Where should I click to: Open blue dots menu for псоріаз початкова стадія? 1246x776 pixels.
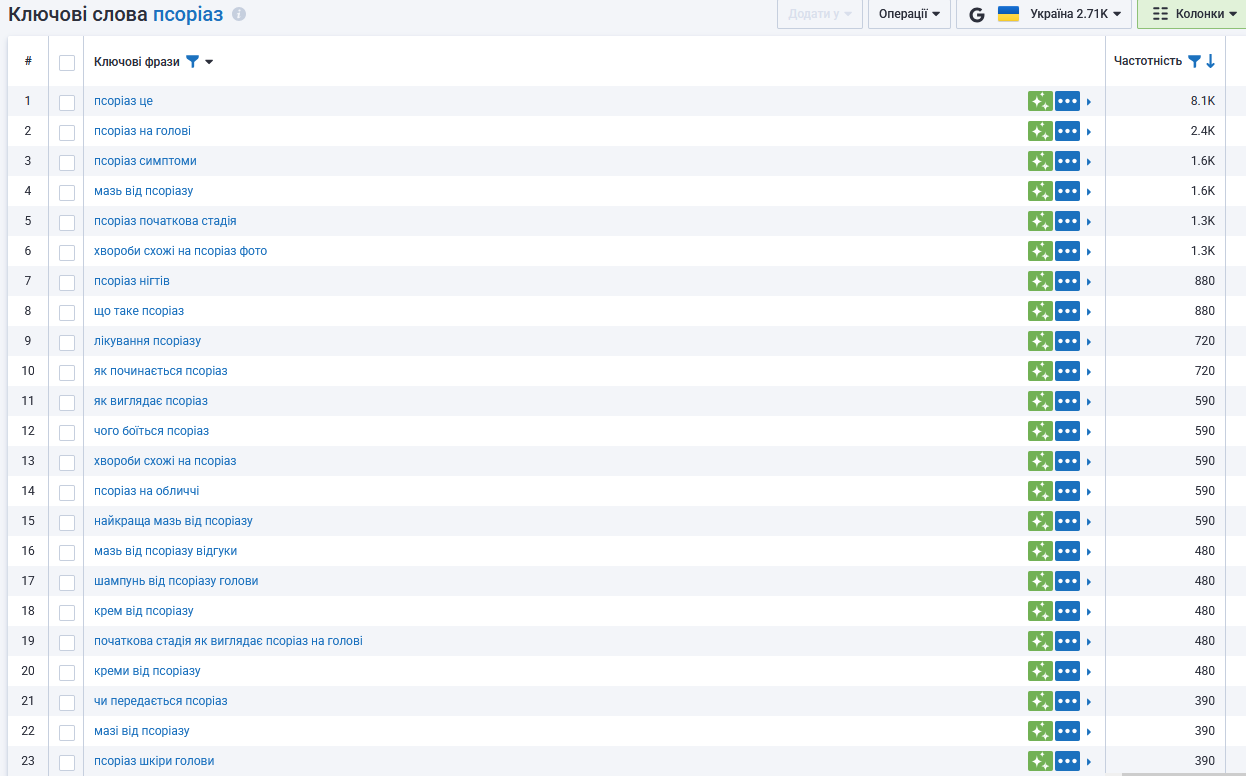[x=1067, y=221]
